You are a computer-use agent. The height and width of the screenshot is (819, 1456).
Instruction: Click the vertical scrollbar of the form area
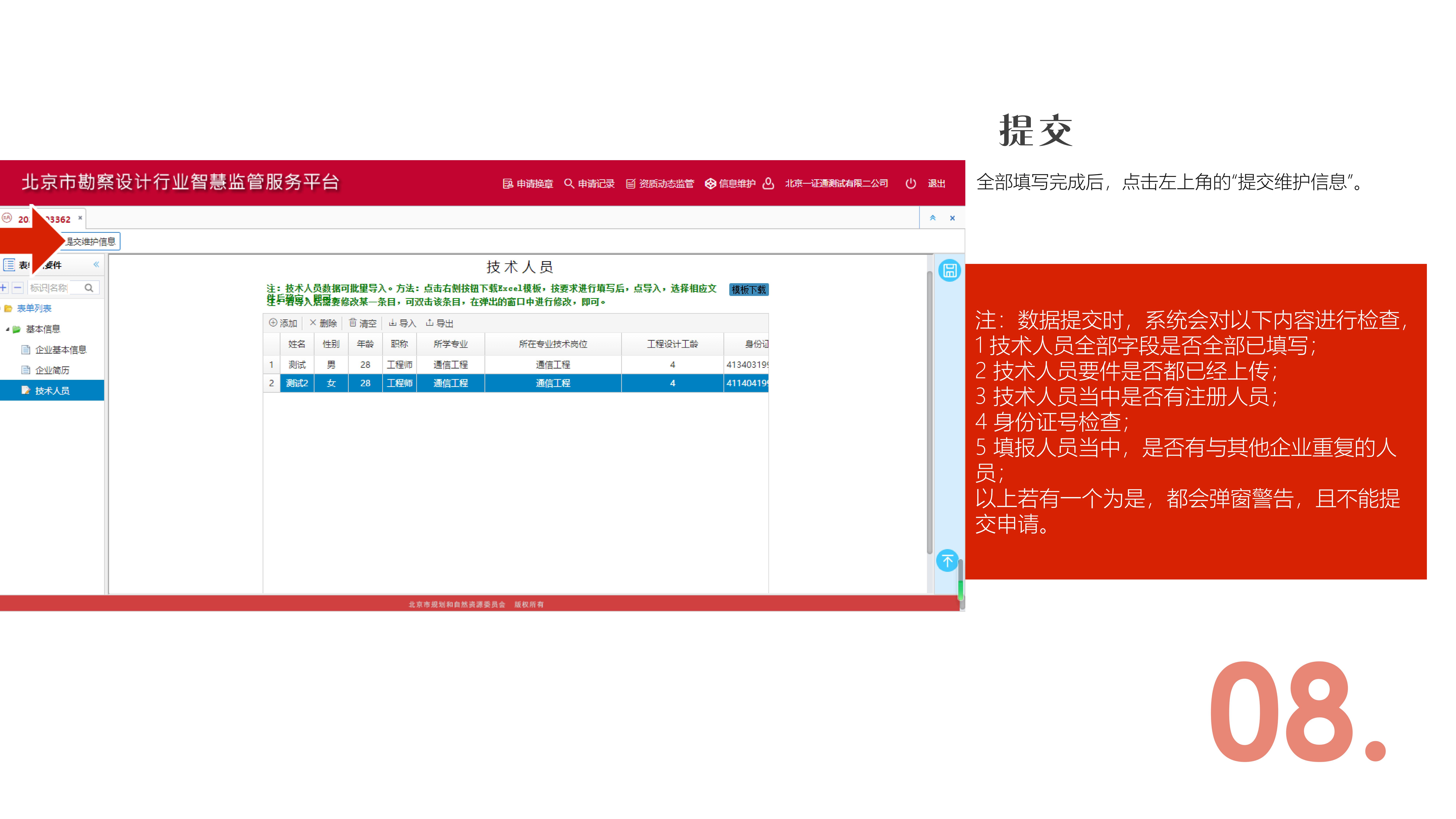(930, 413)
